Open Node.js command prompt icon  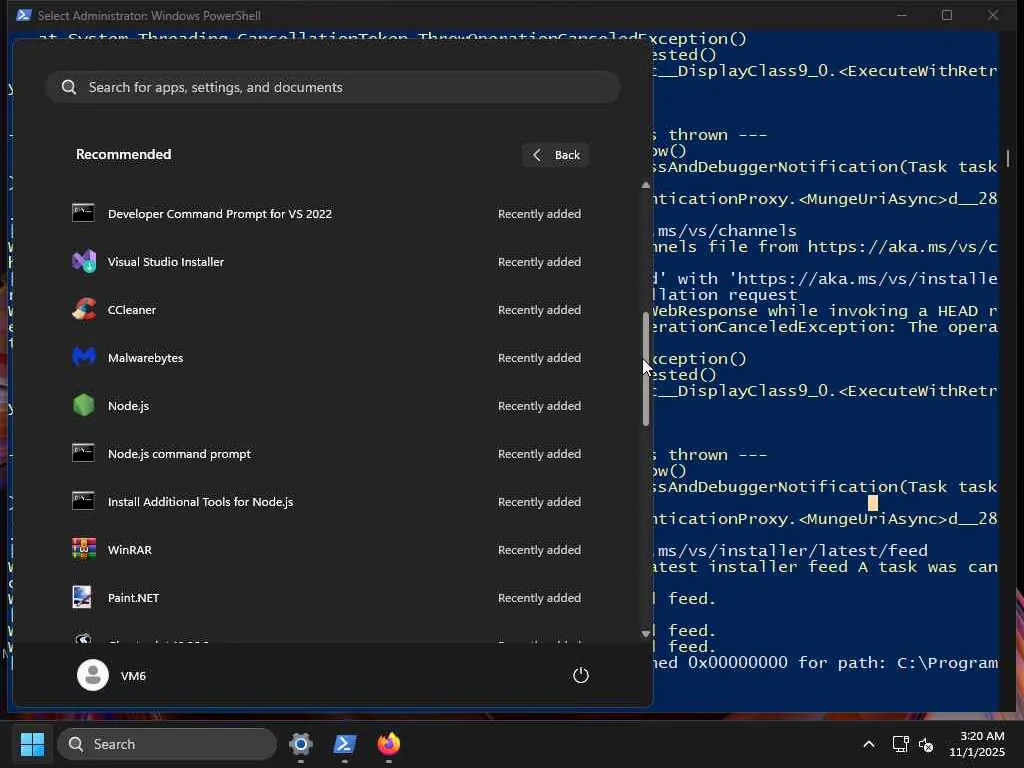point(83,453)
